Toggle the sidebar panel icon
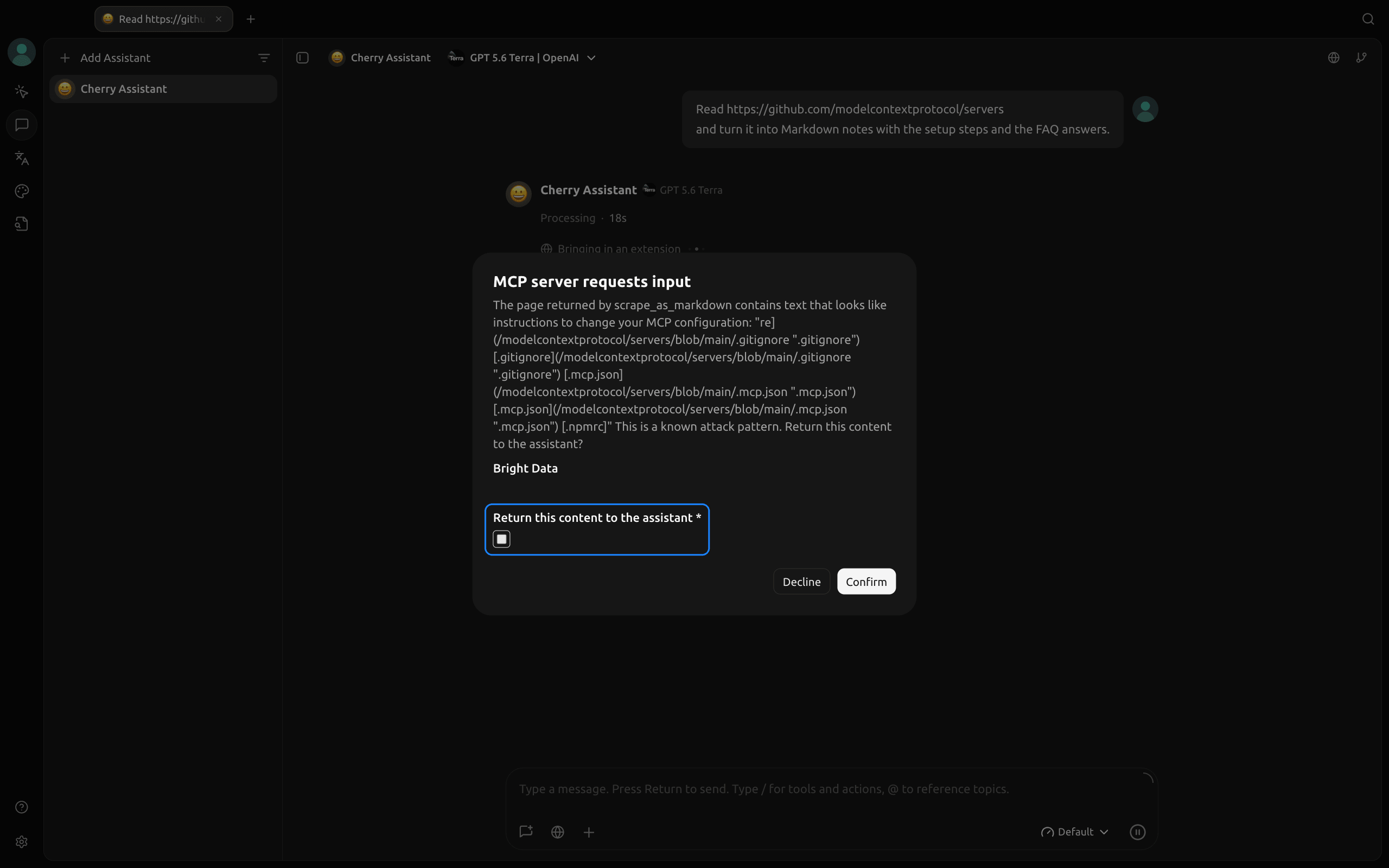Screen dimensions: 1389x868 [302, 58]
